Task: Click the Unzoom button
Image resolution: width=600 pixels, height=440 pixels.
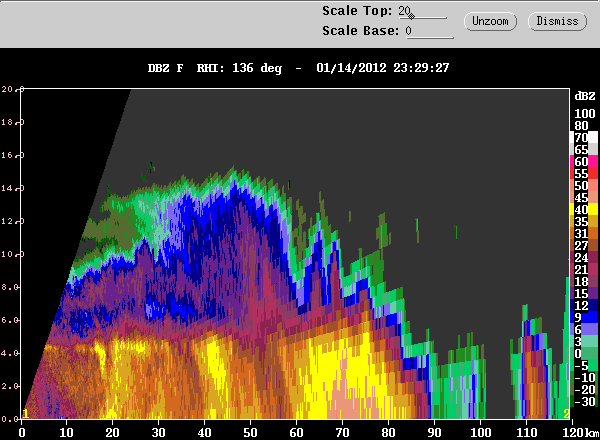Action: (490, 21)
